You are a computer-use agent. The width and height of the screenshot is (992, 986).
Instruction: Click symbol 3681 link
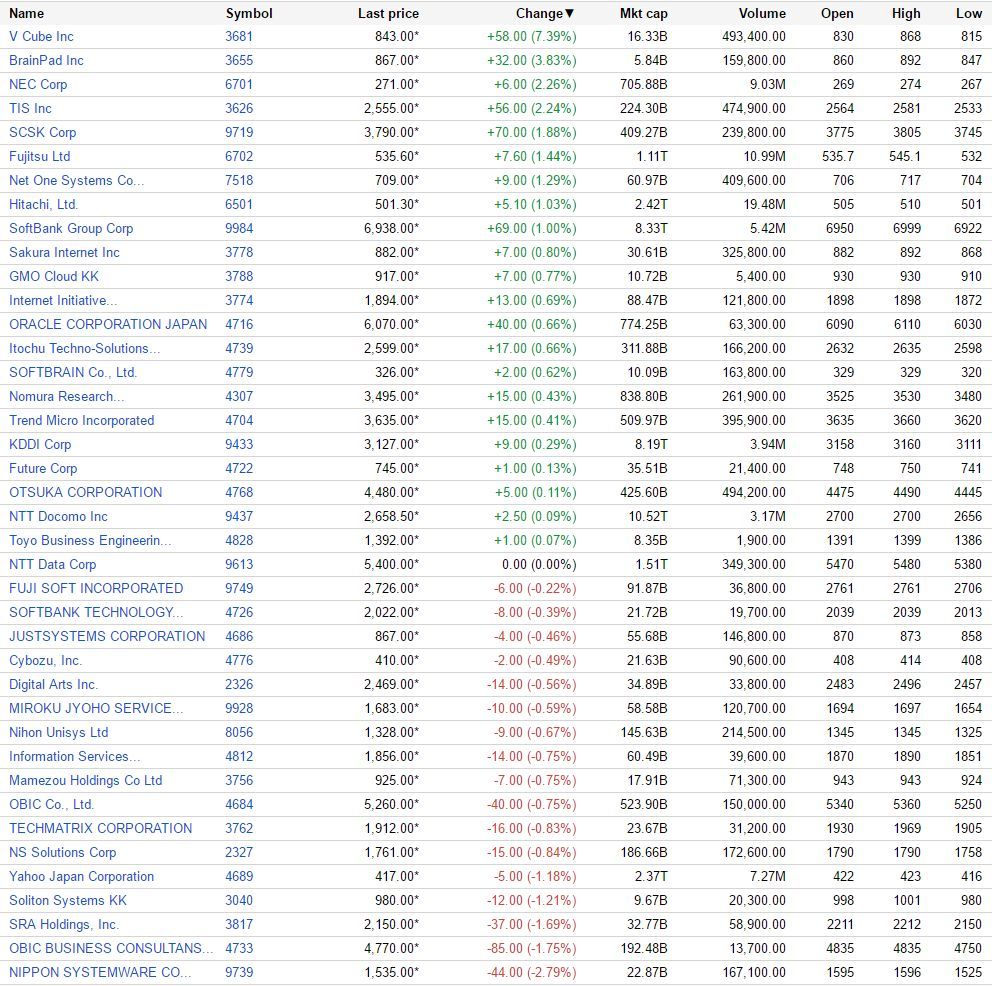(x=239, y=37)
